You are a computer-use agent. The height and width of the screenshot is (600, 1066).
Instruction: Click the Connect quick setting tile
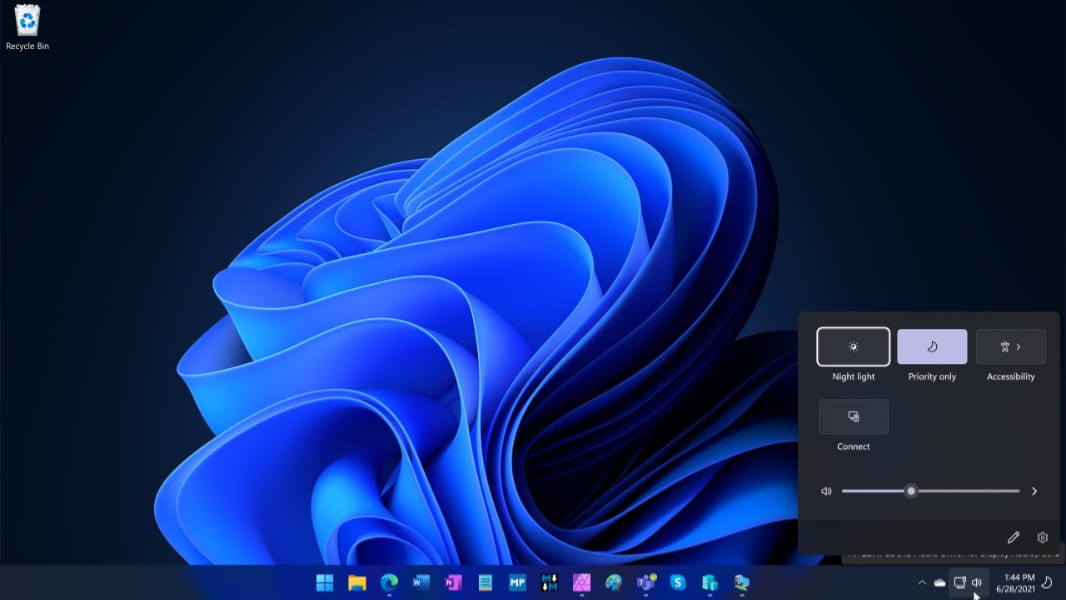point(853,417)
